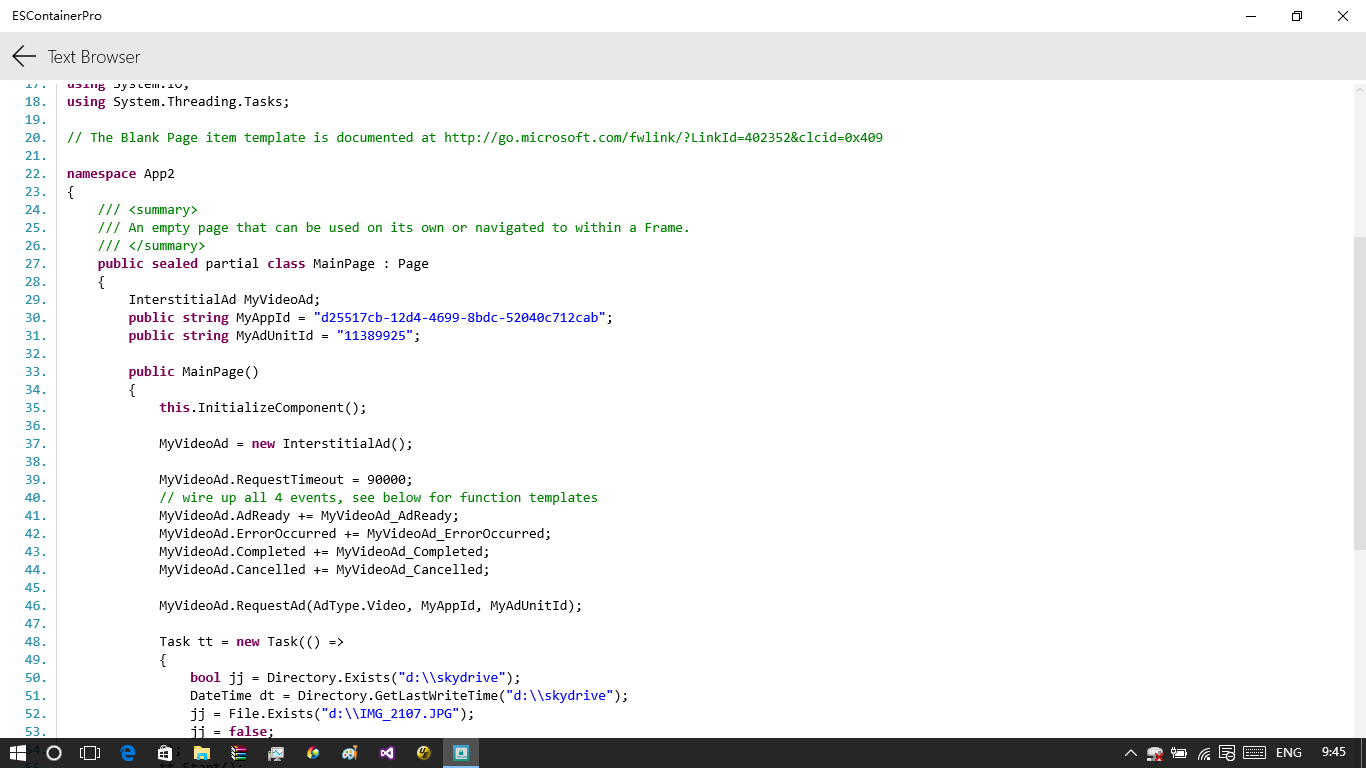Expand hidden system tray icons

(1130, 753)
